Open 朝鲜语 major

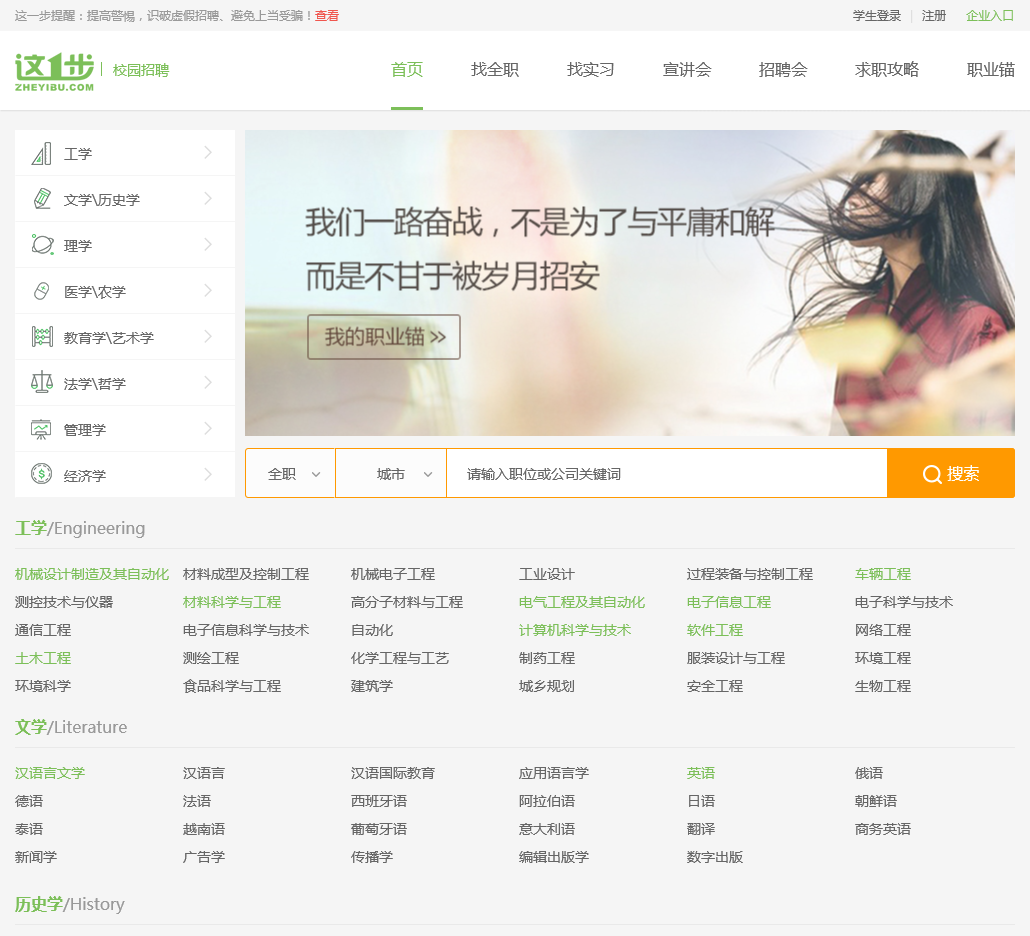tap(876, 801)
